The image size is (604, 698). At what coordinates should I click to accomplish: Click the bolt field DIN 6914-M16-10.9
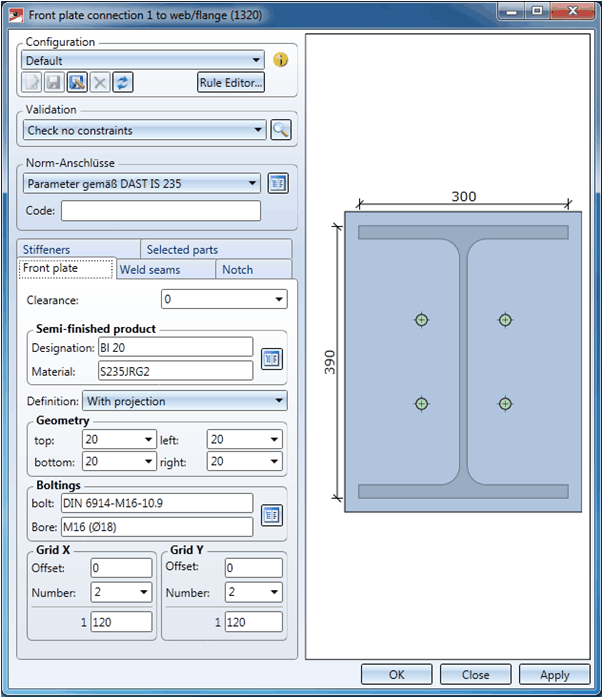(157, 503)
